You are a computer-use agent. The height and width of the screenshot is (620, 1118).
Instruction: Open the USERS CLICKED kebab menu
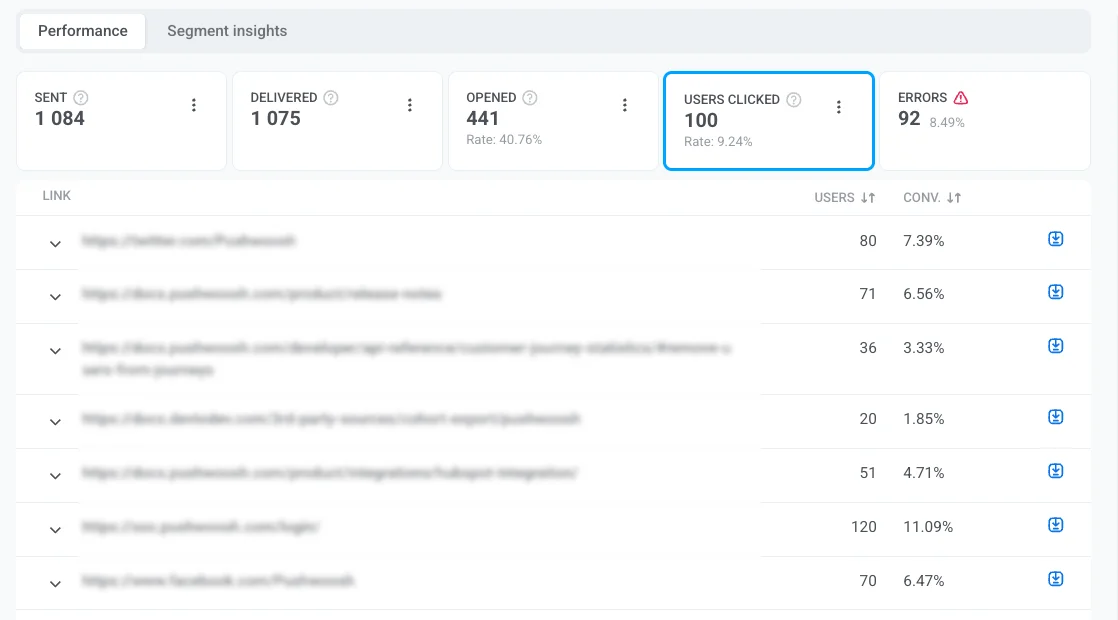coord(839,106)
